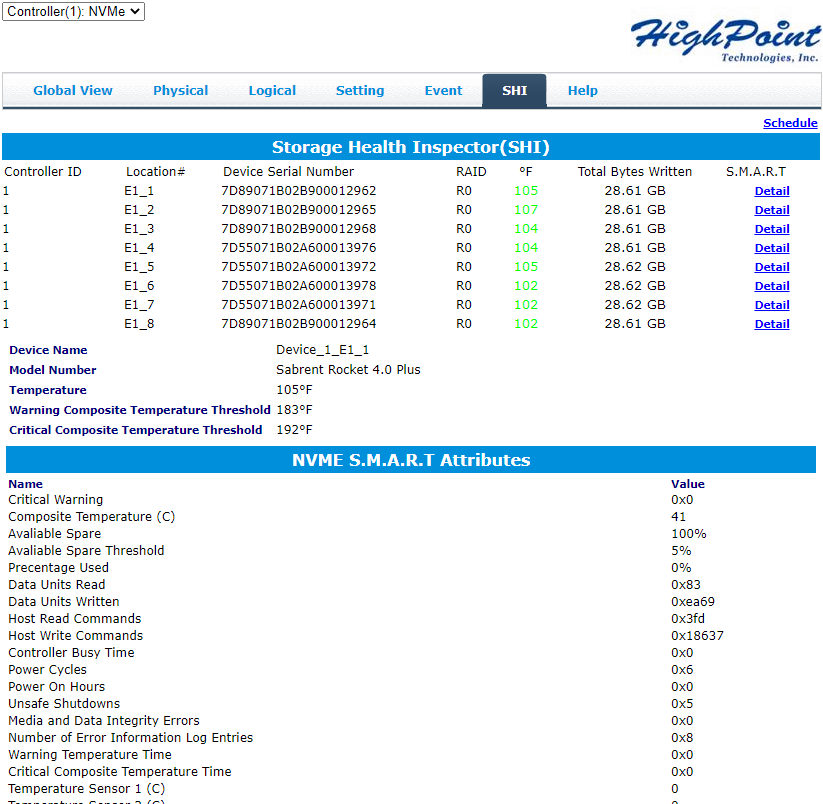Click the SHI tab

click(514, 91)
